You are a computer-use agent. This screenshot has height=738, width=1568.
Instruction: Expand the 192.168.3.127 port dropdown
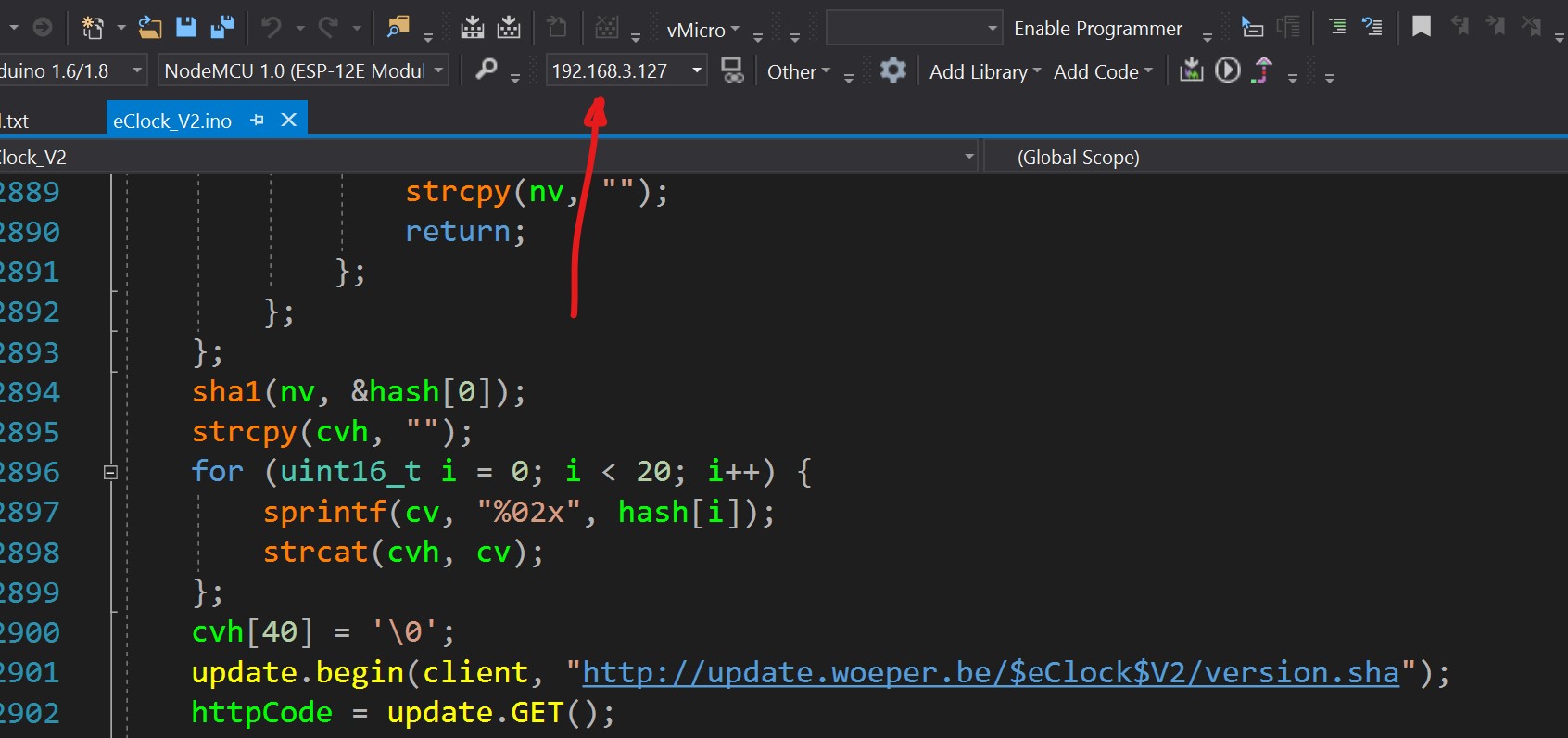coord(697,70)
